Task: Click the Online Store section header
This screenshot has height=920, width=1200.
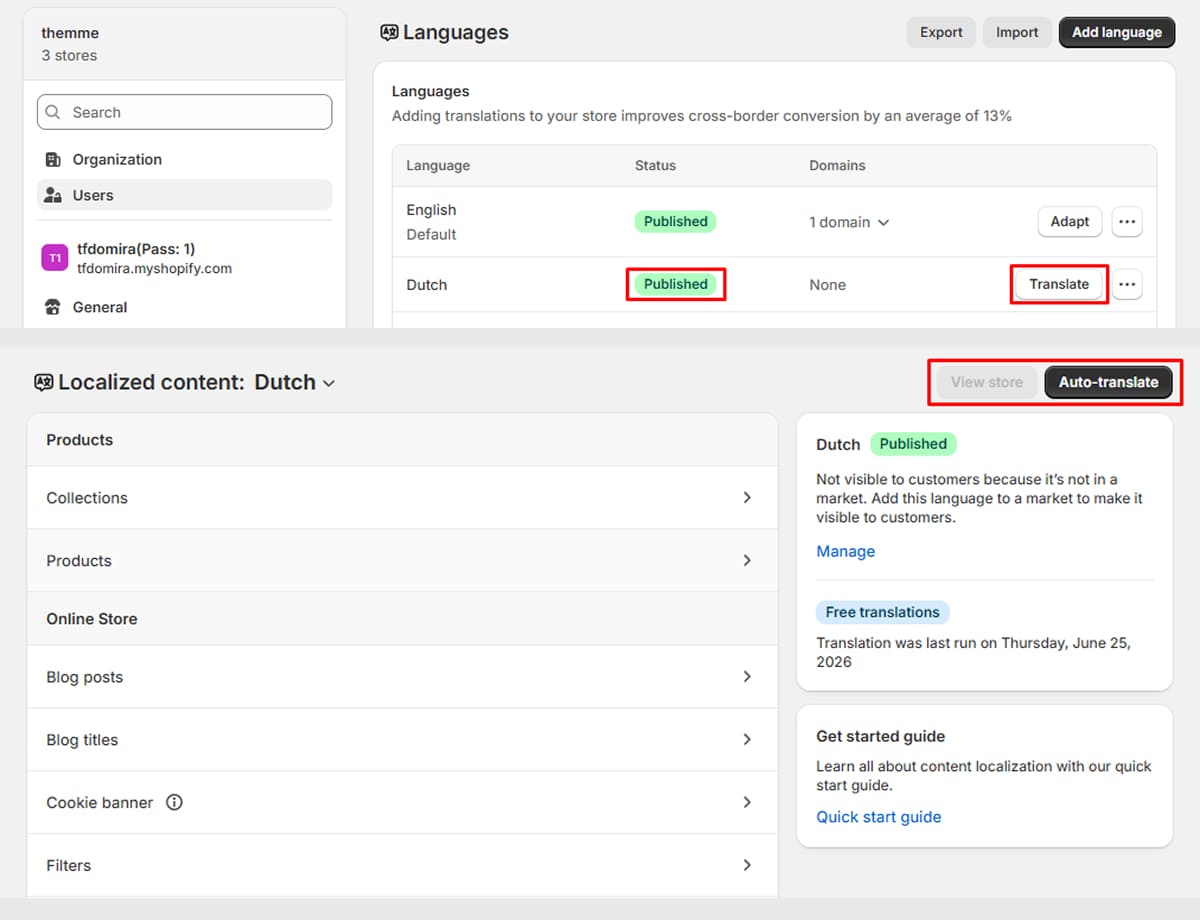Action: [92, 619]
